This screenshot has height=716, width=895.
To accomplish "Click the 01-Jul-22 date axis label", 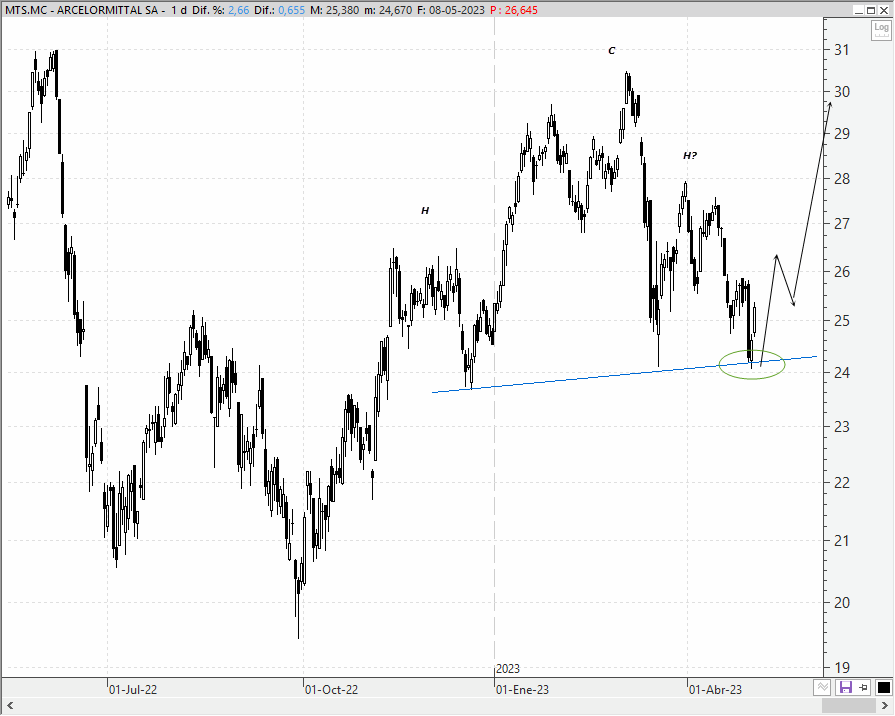I will click(133, 689).
